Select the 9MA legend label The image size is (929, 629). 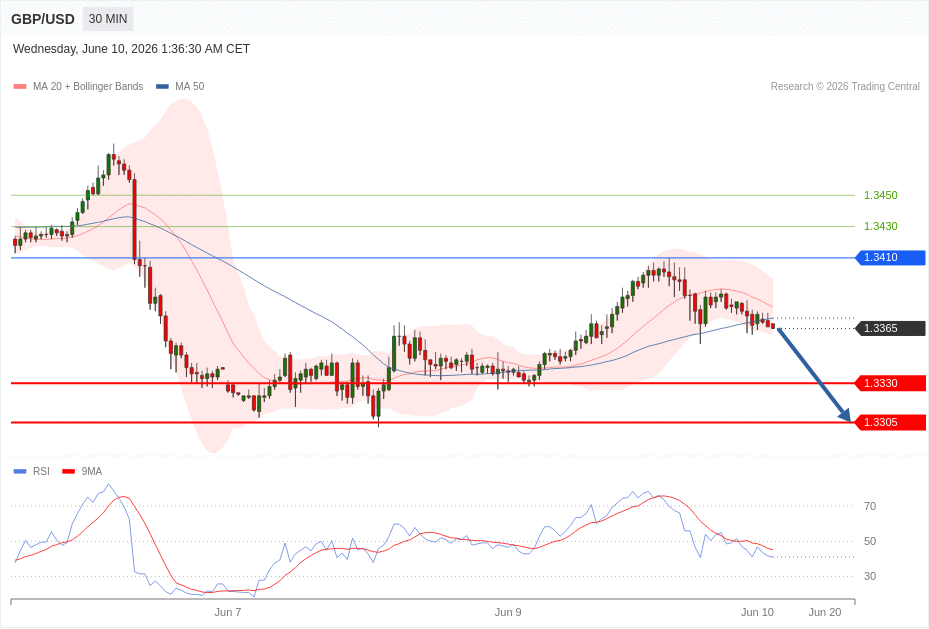92,471
